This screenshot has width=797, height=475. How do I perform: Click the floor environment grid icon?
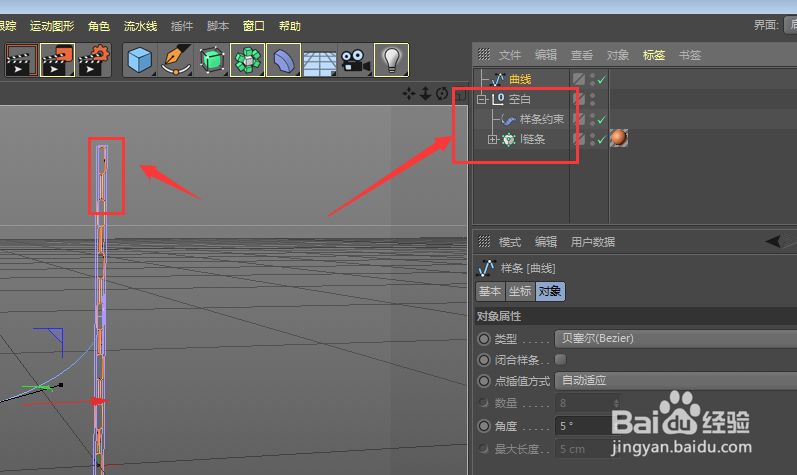click(x=320, y=62)
